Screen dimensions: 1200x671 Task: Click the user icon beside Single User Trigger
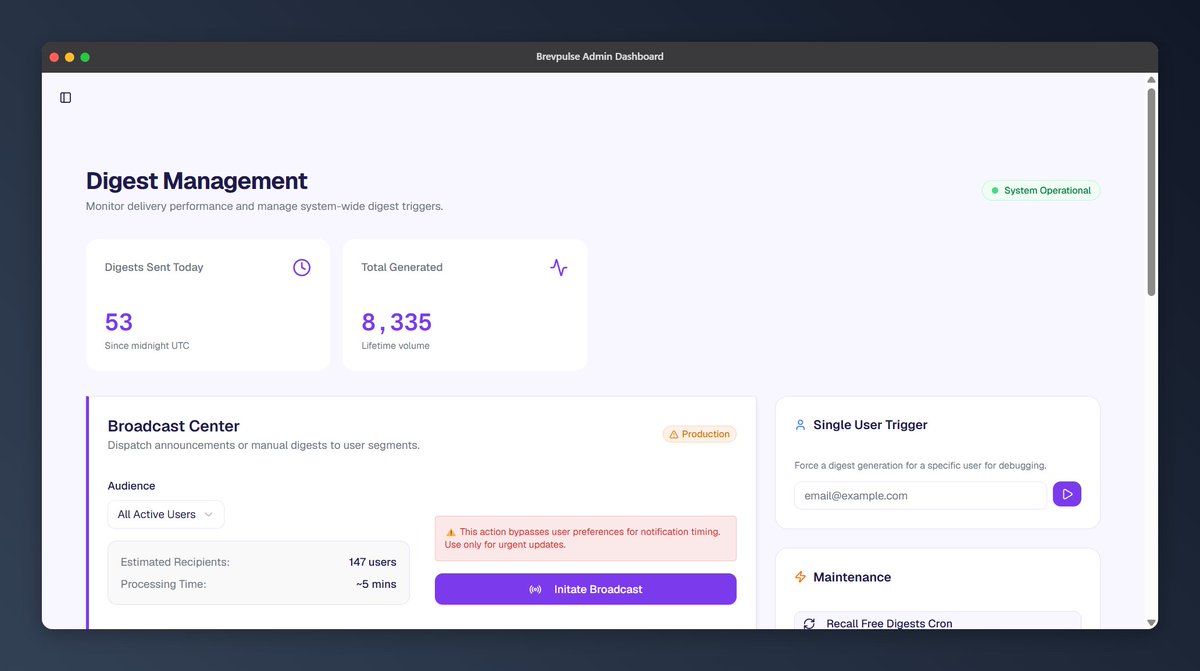coord(800,425)
